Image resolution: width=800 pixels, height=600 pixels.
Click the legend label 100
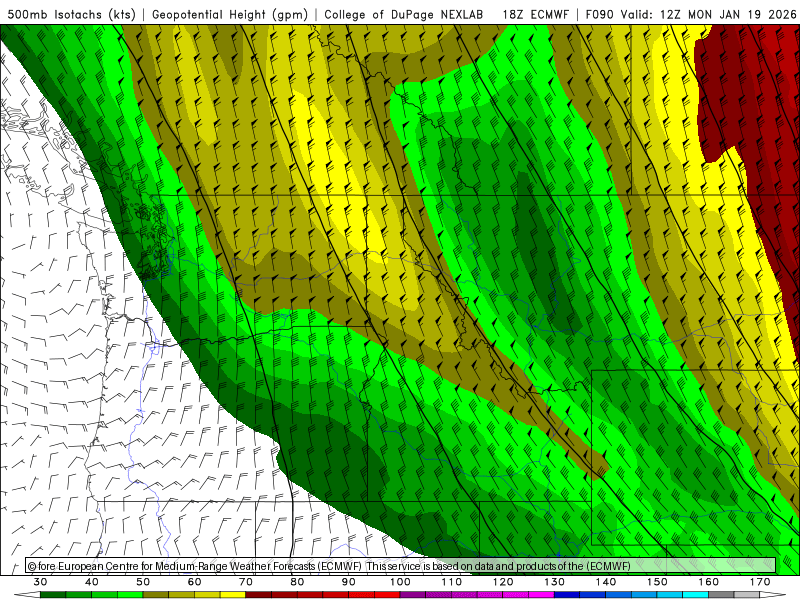[x=400, y=582]
